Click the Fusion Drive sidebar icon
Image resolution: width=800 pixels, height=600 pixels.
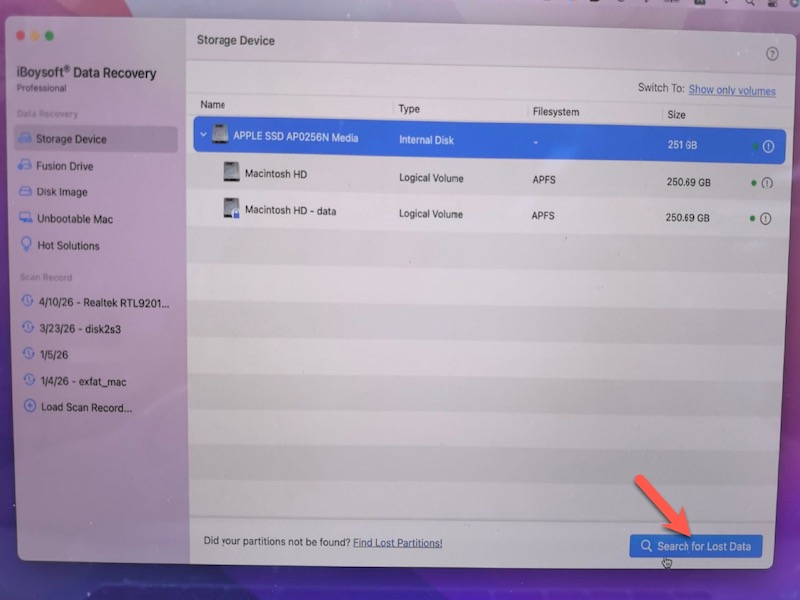tap(24, 165)
